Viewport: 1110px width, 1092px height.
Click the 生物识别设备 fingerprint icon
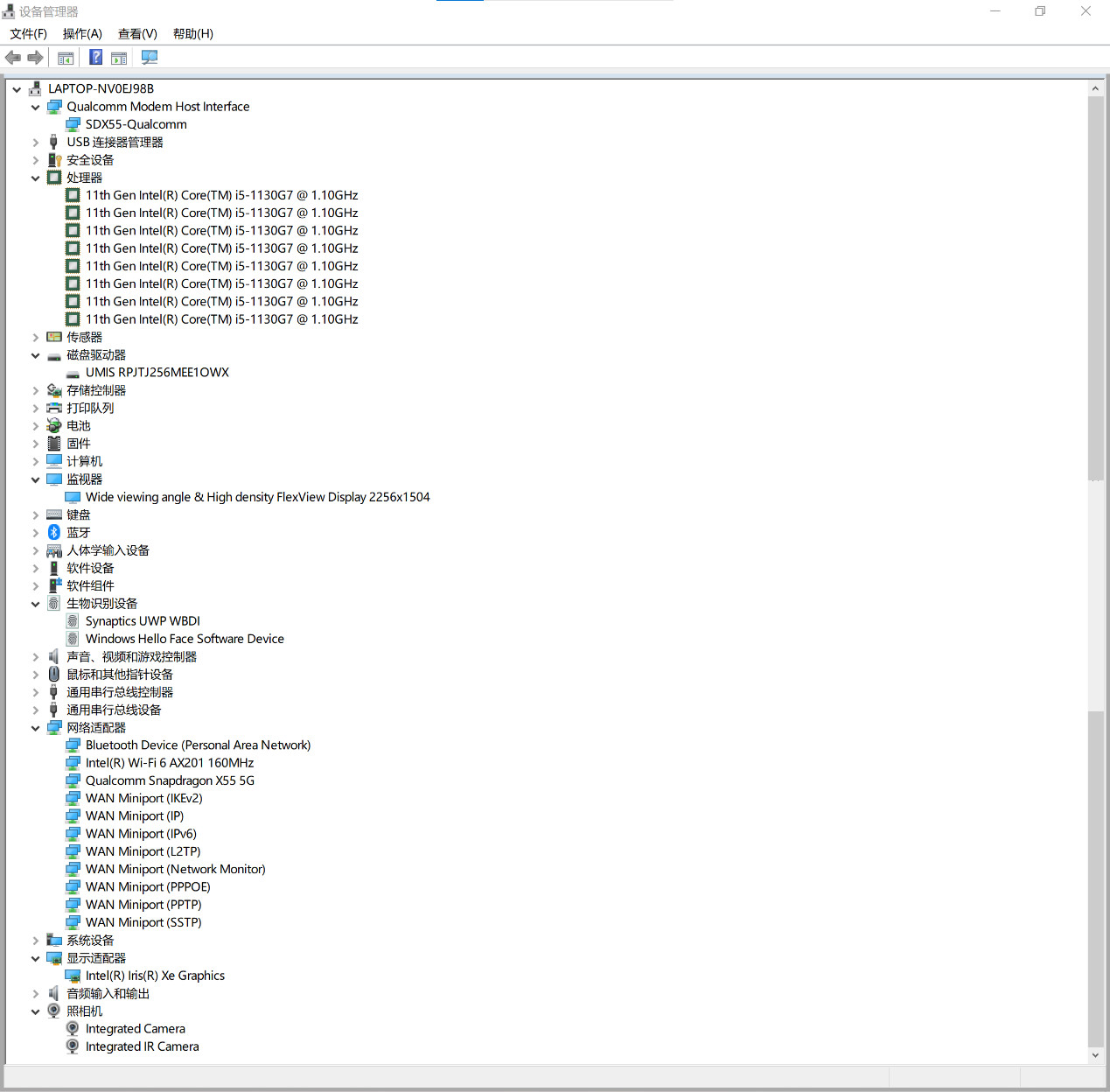[54, 603]
